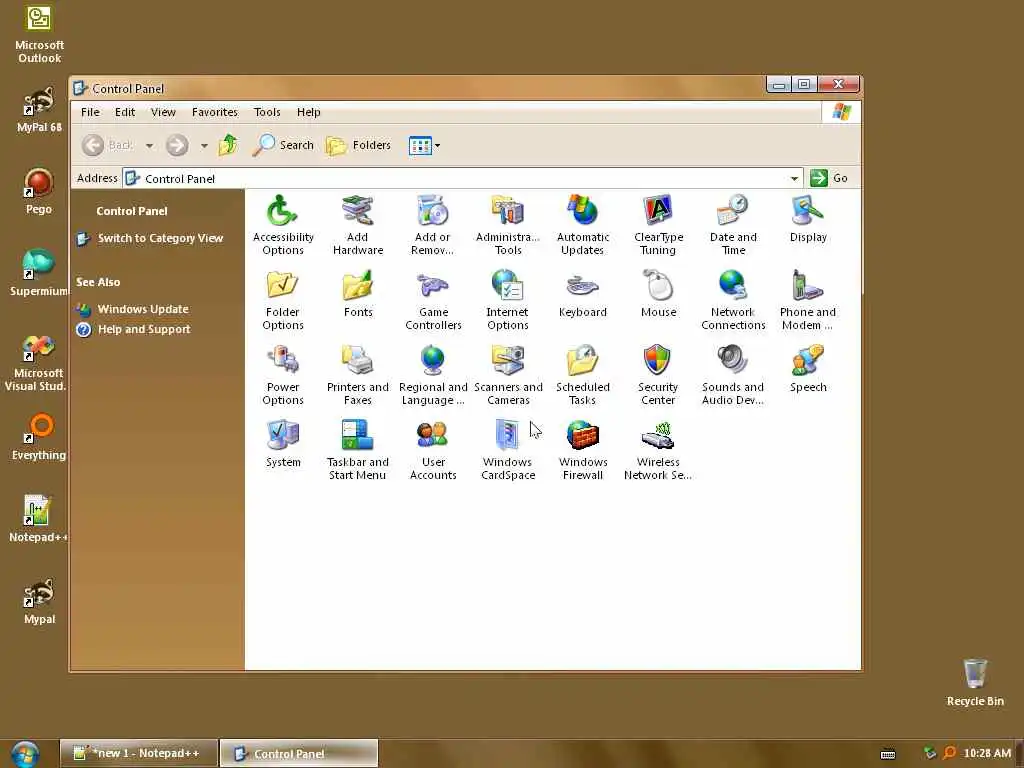
Task: Open Scheduled Tasks icon
Action: 583,375
